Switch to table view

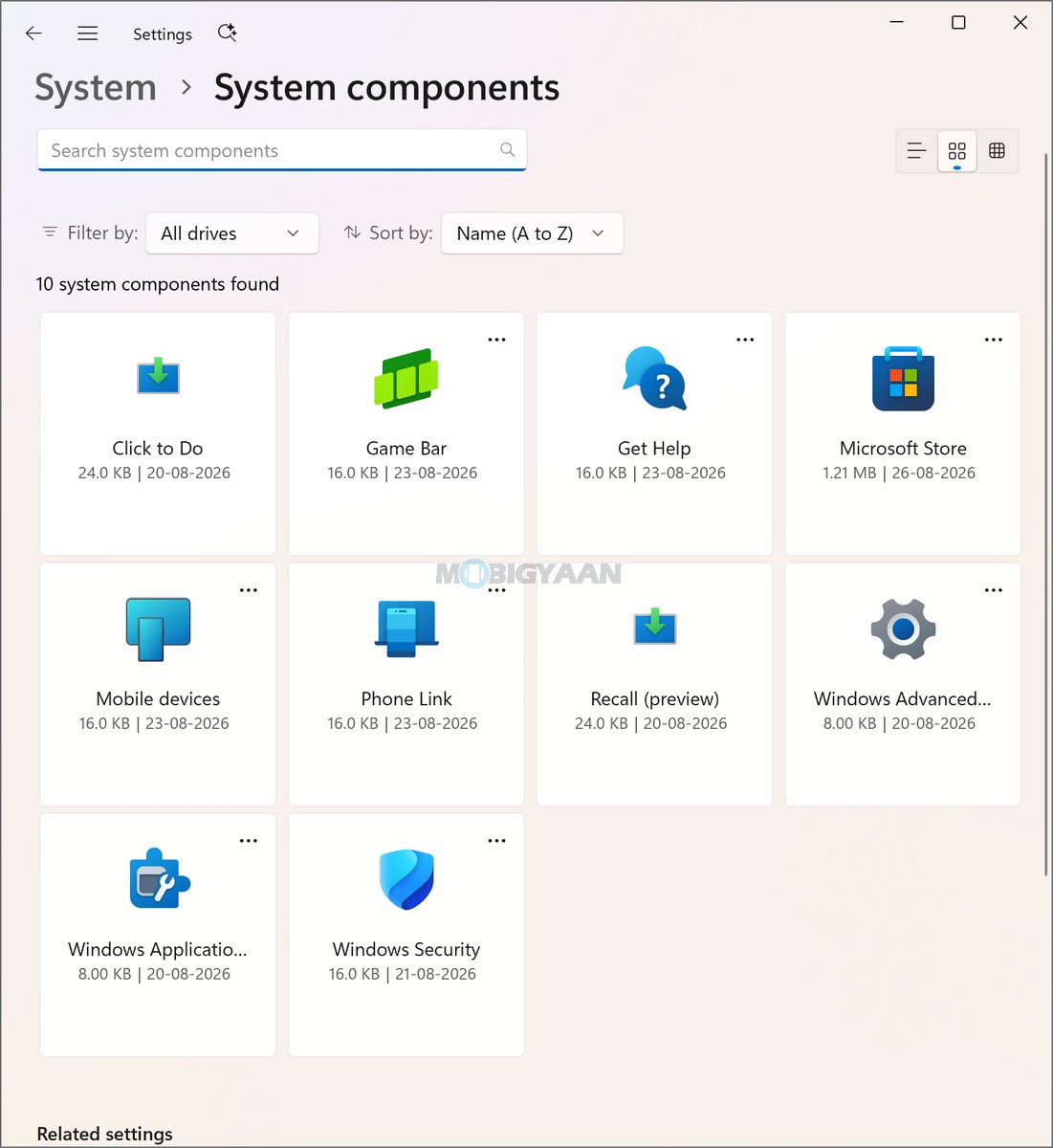[x=997, y=151]
